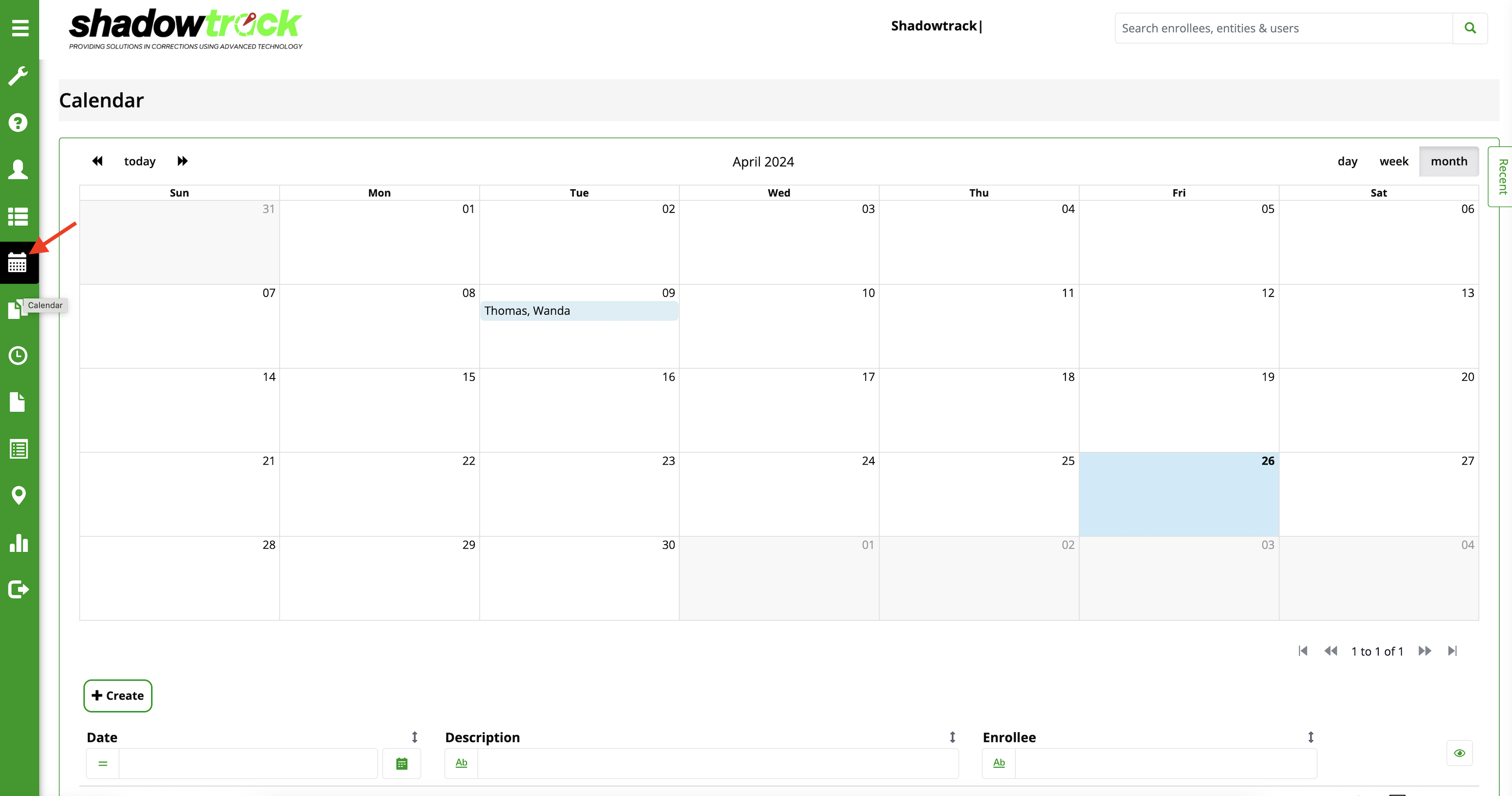
Task: Switch to the day view
Action: 1347,162
